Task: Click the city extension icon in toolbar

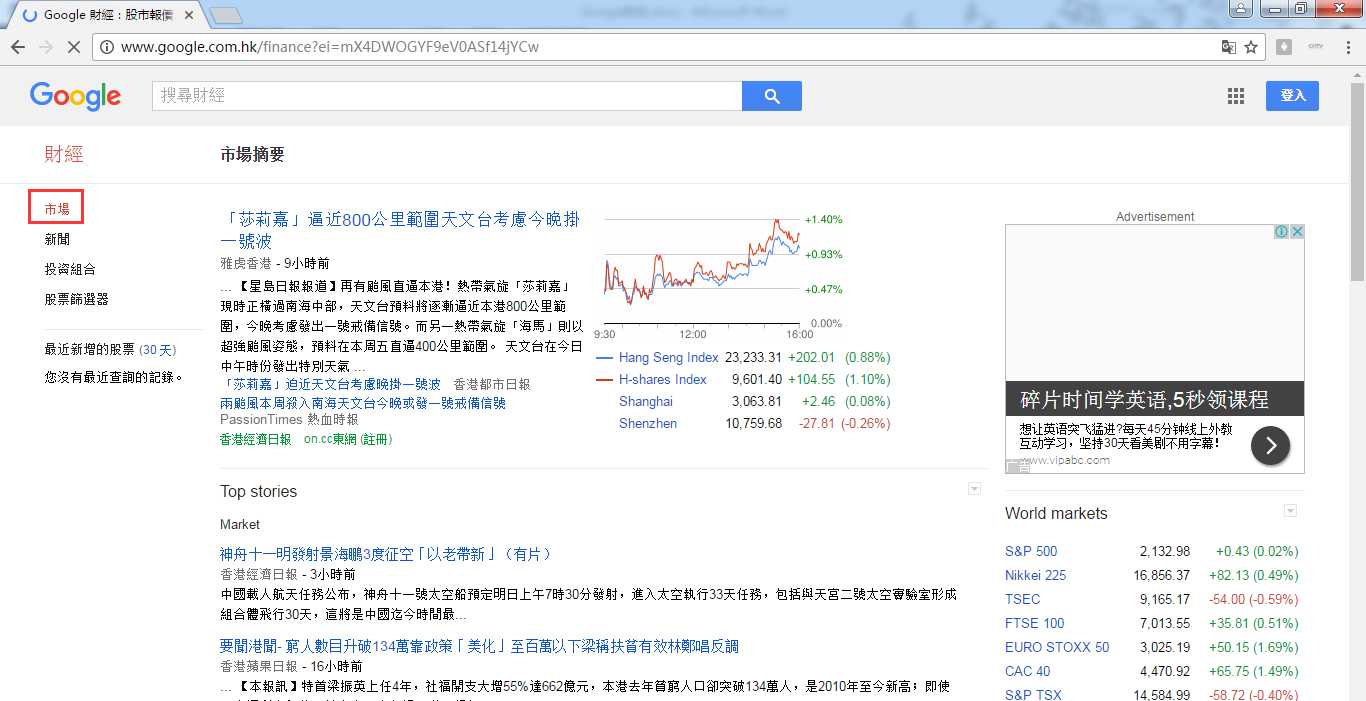Action: pos(1315,47)
